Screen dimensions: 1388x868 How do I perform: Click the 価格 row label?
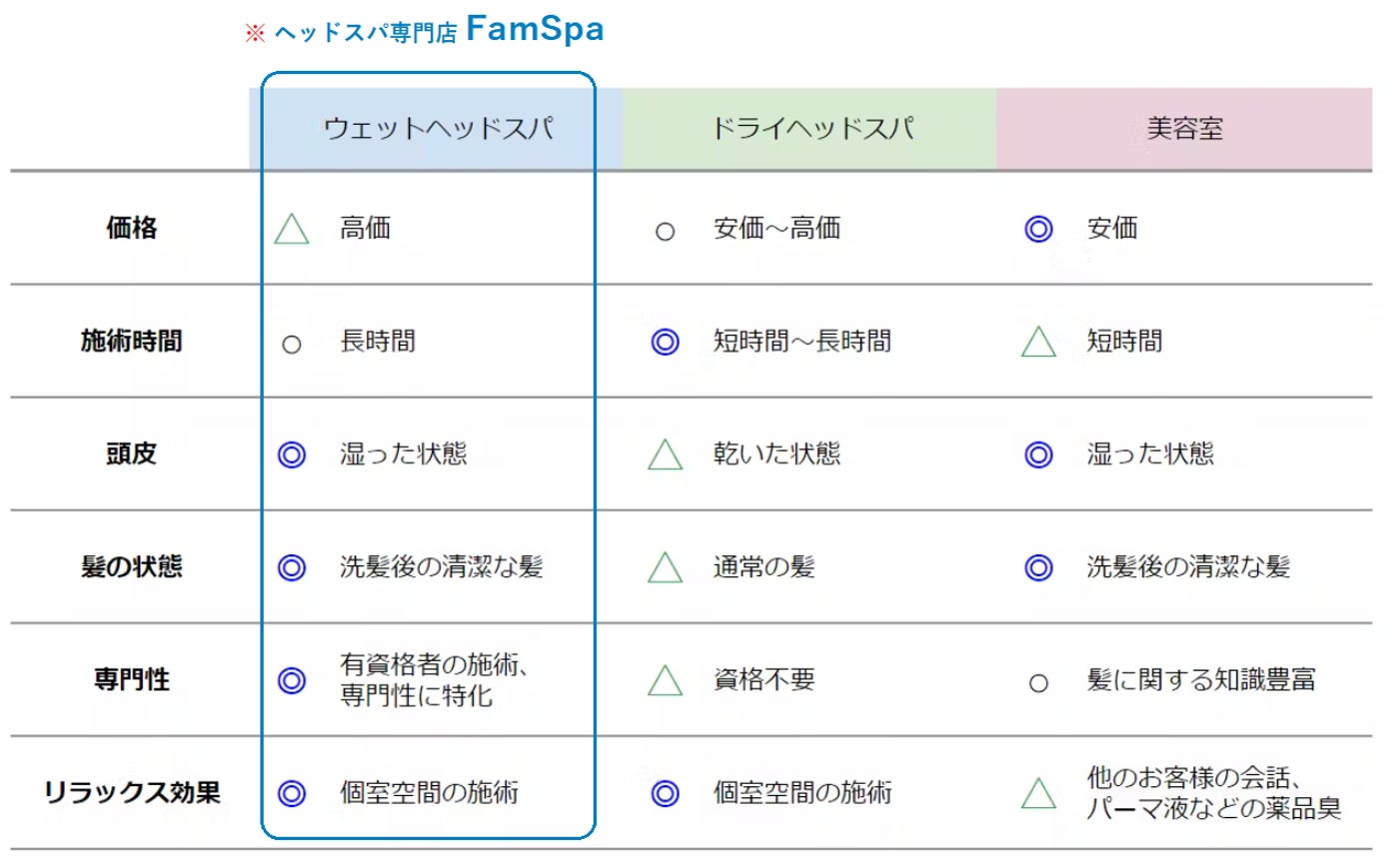(131, 229)
